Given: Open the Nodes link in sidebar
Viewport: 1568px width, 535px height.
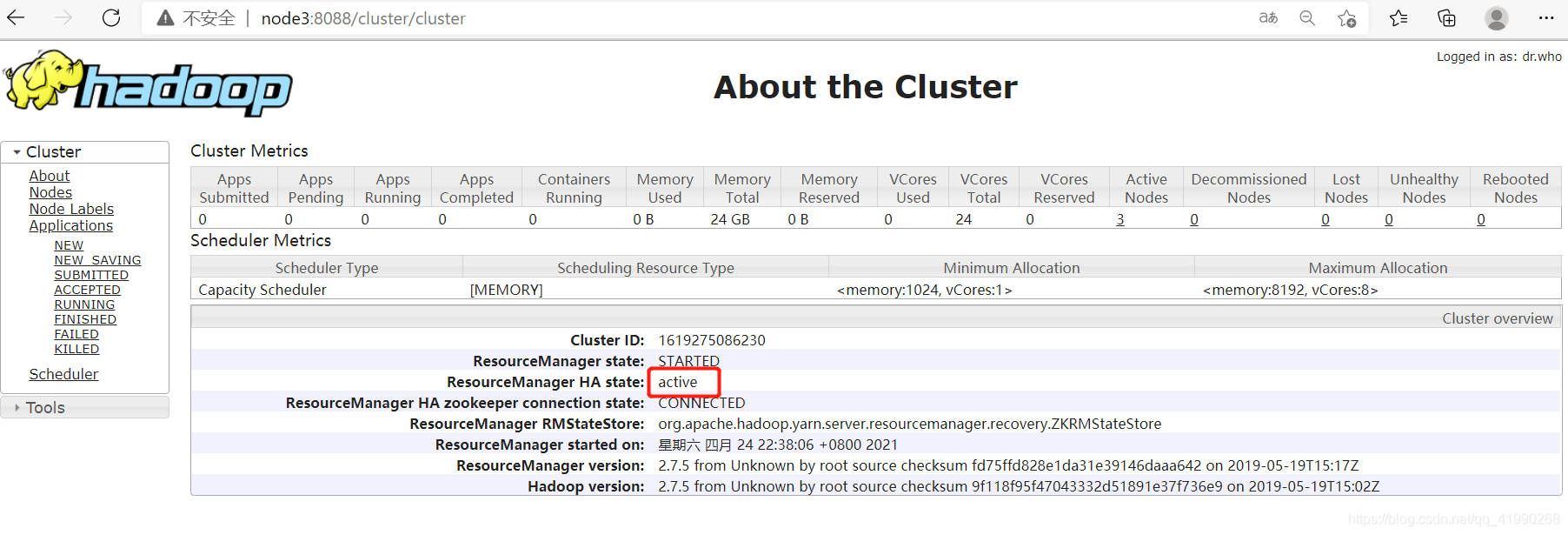Looking at the screenshot, I should pos(50,192).
